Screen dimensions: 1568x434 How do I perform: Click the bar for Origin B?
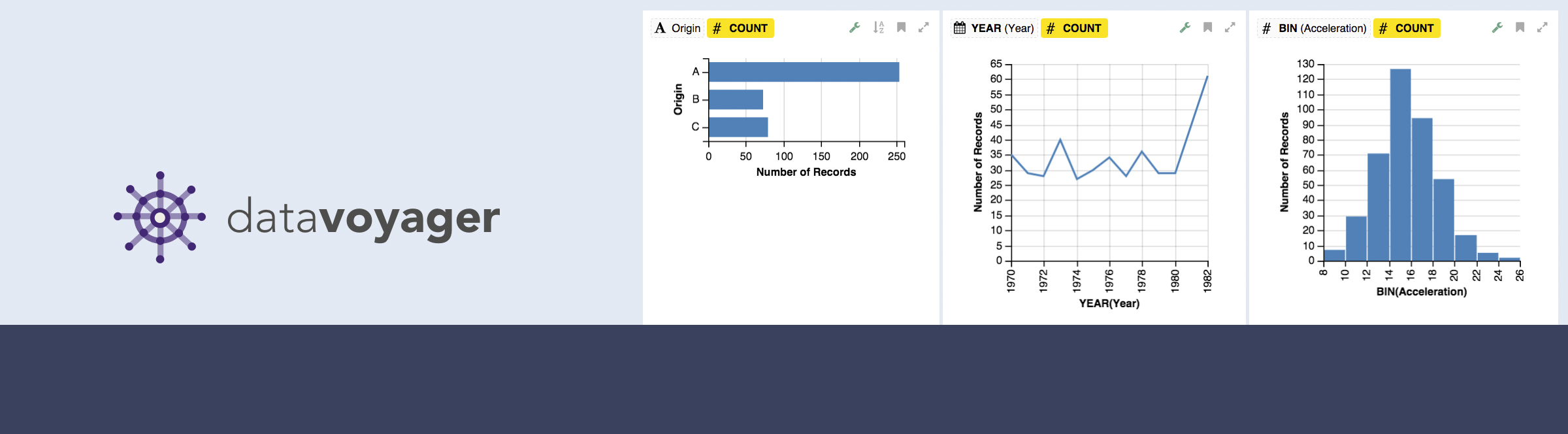(x=736, y=99)
